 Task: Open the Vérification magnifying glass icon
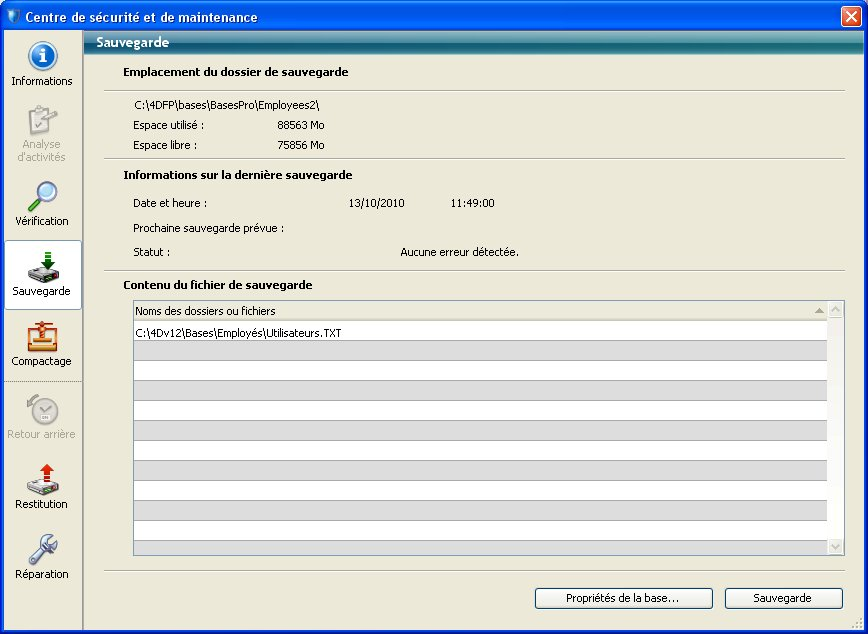tap(42, 196)
